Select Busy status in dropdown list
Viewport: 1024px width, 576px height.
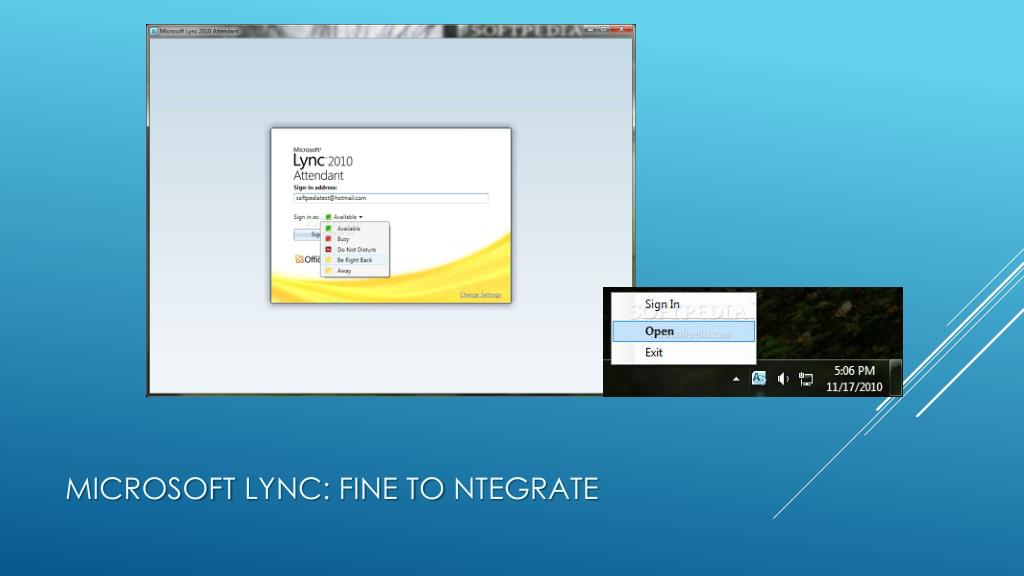(x=355, y=239)
